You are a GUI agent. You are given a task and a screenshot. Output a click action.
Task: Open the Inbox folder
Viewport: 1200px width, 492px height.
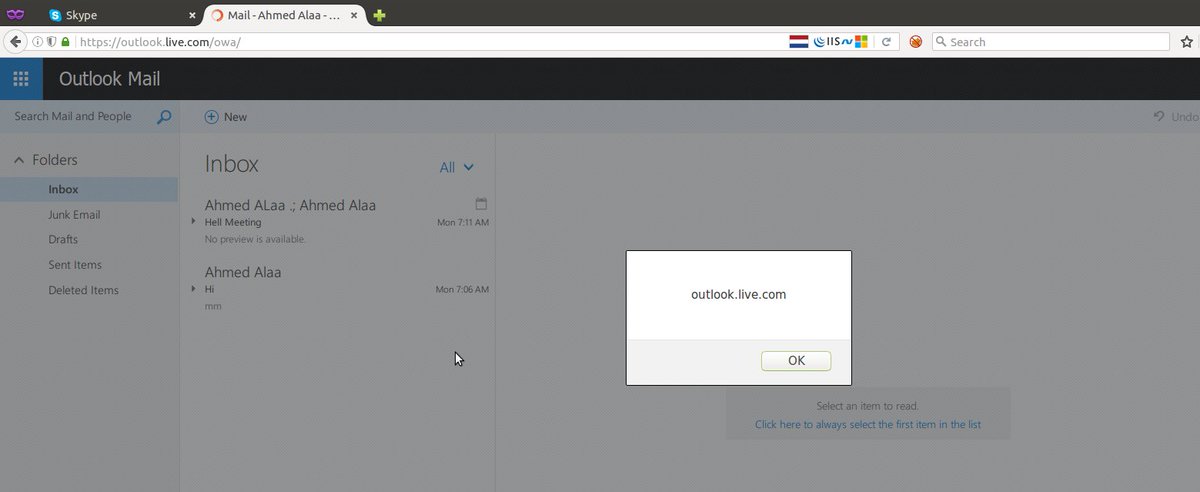pos(89,189)
